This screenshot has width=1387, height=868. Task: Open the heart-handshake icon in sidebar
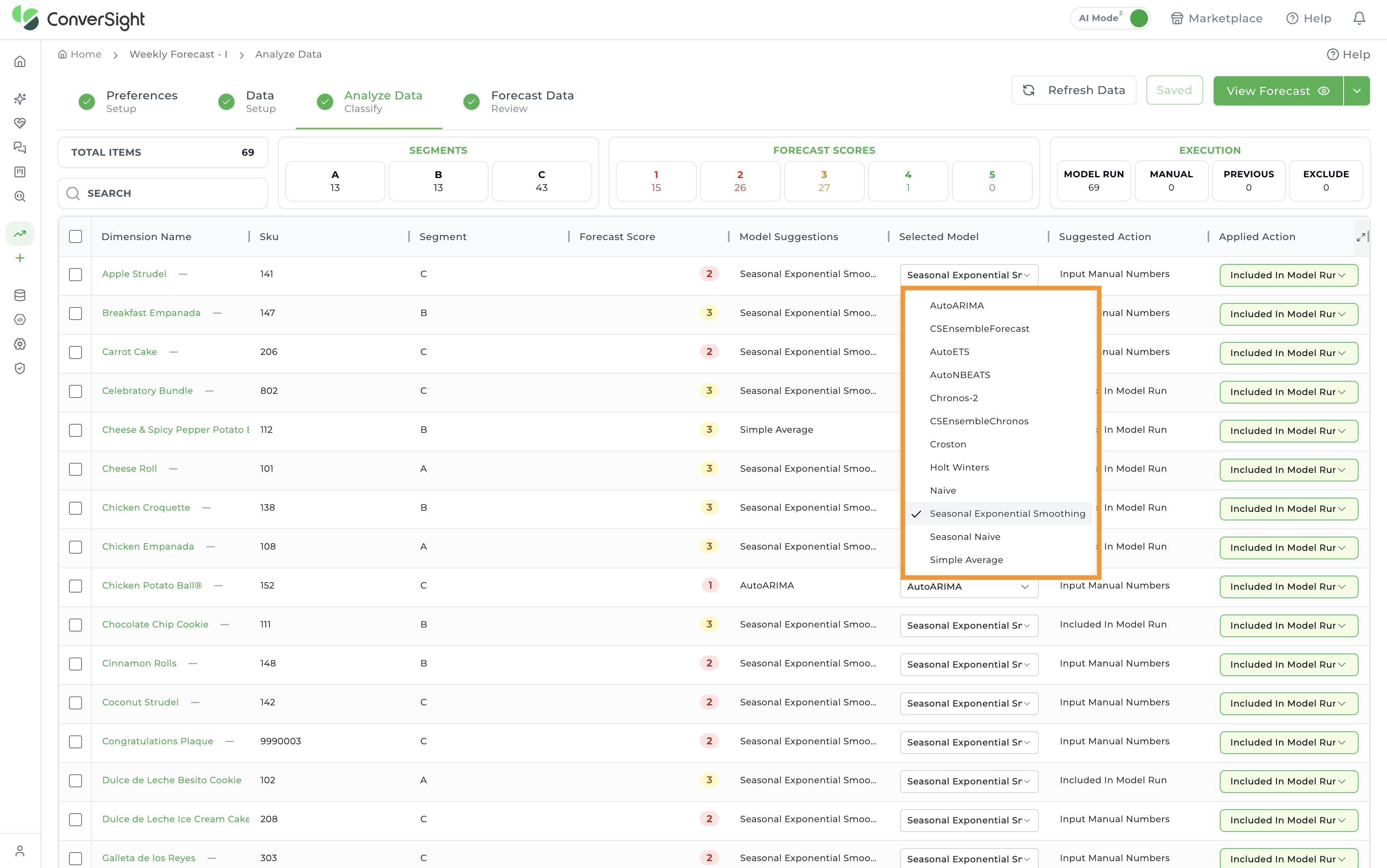click(20, 123)
